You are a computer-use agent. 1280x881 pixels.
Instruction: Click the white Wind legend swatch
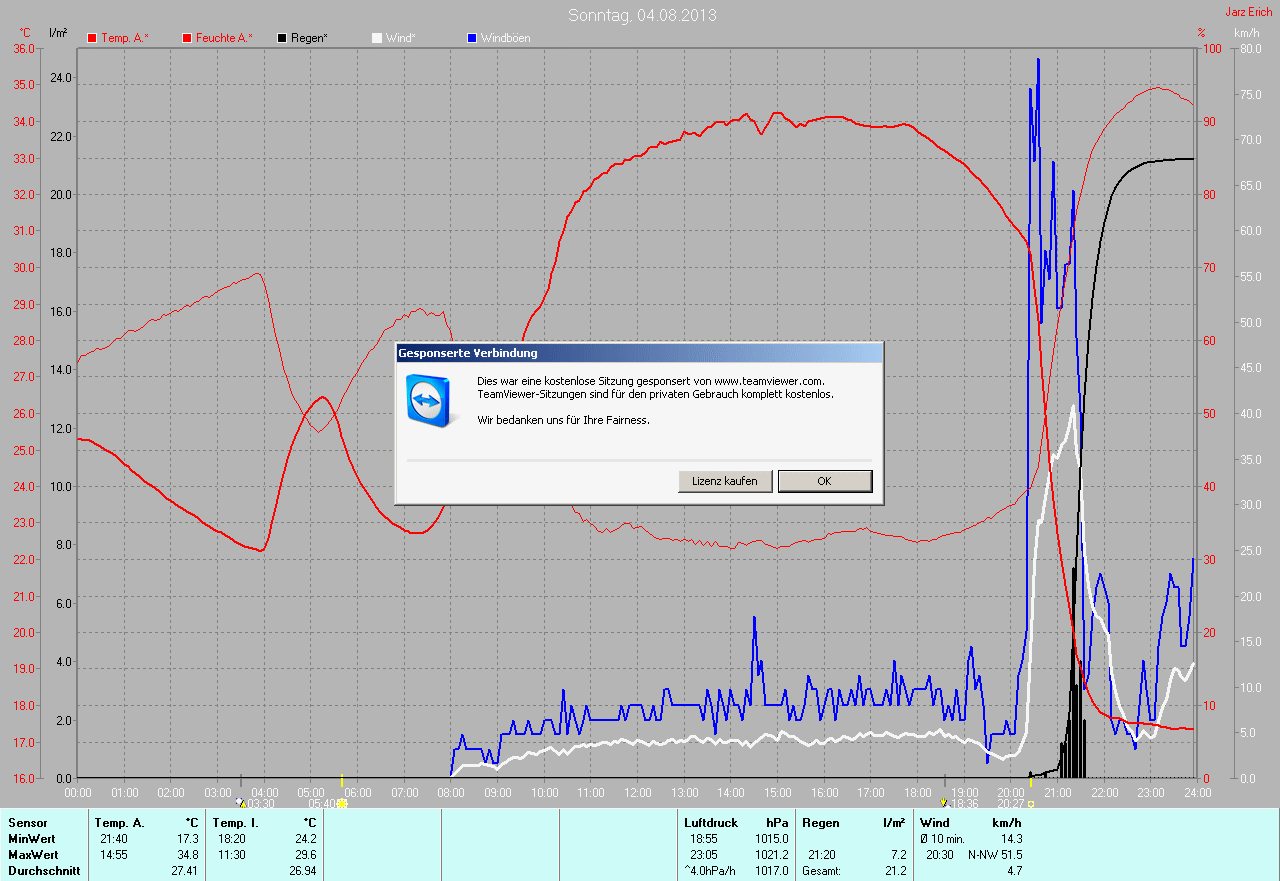(x=377, y=38)
